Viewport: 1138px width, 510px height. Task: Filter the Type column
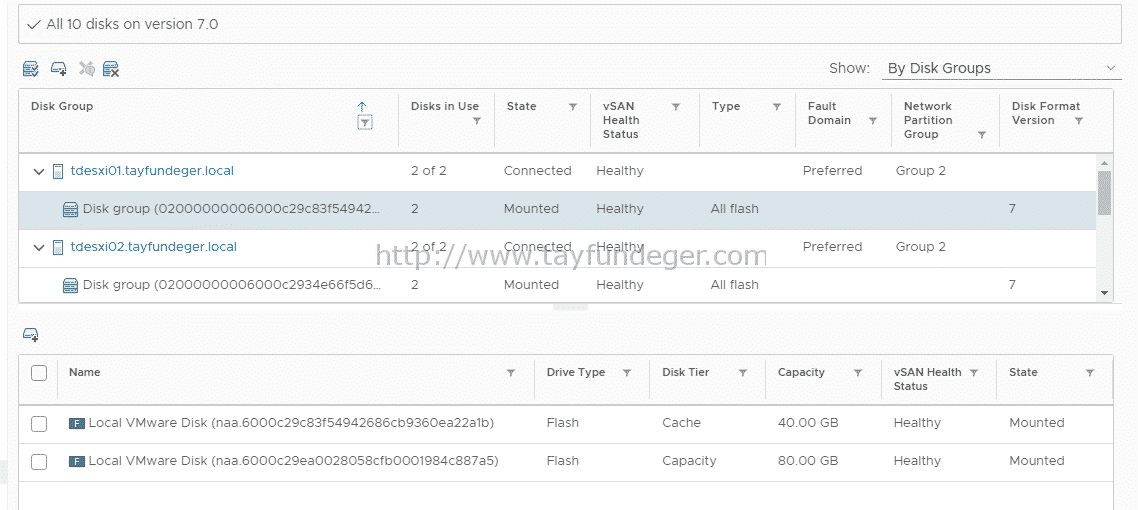pos(777,107)
